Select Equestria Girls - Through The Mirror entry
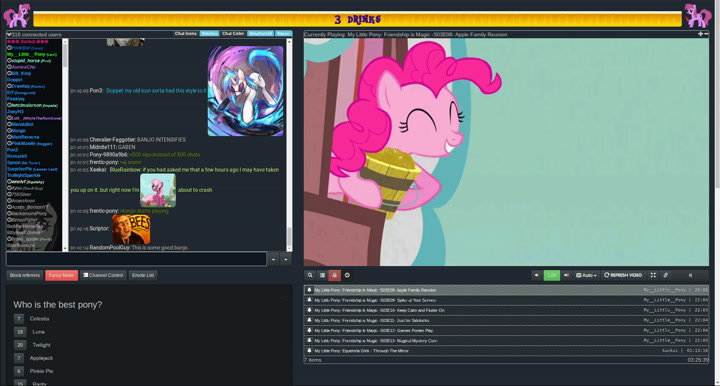 click(506, 351)
